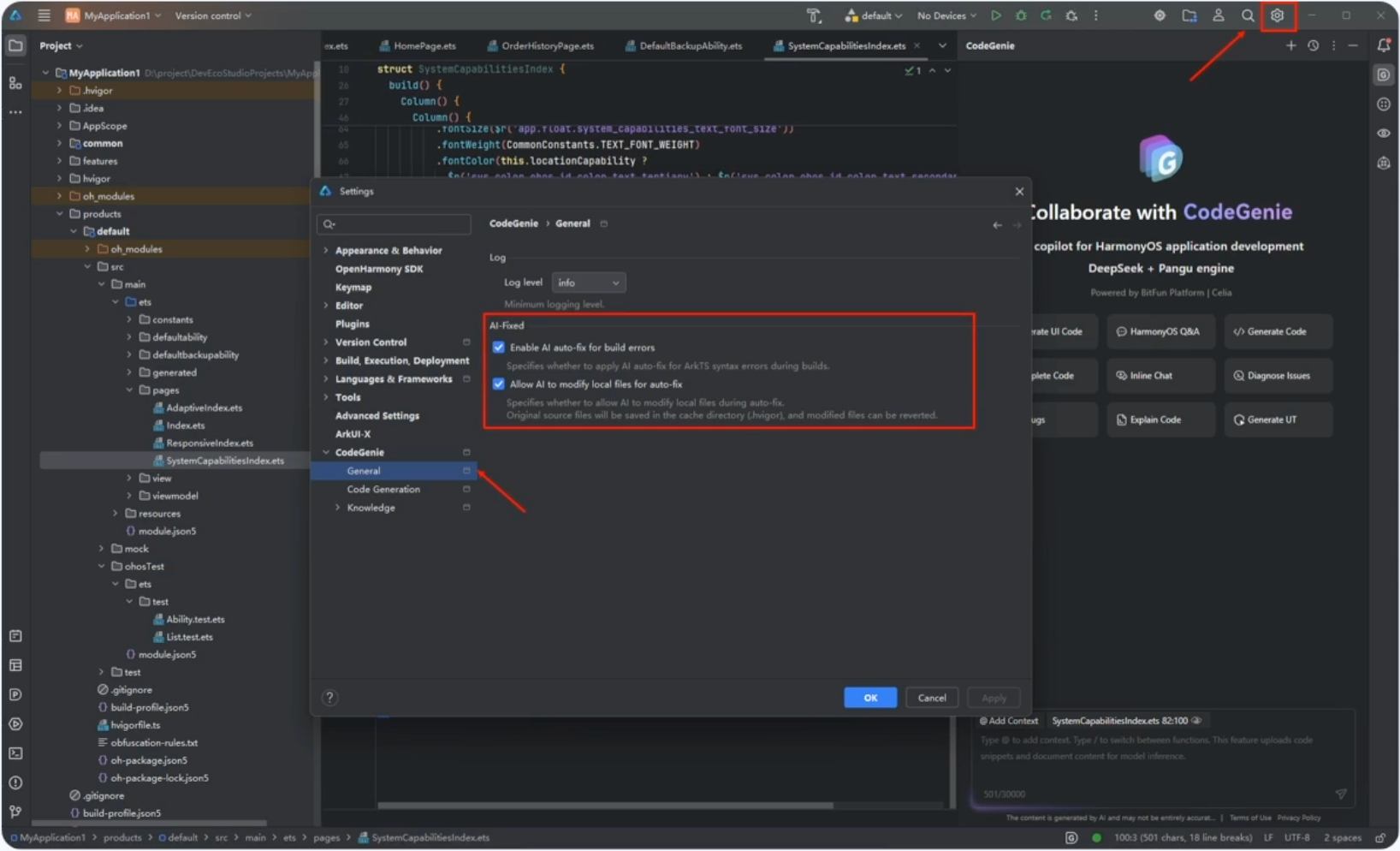1400x851 pixels.
Task: Open the Problems tool window icon
Action: (15, 783)
